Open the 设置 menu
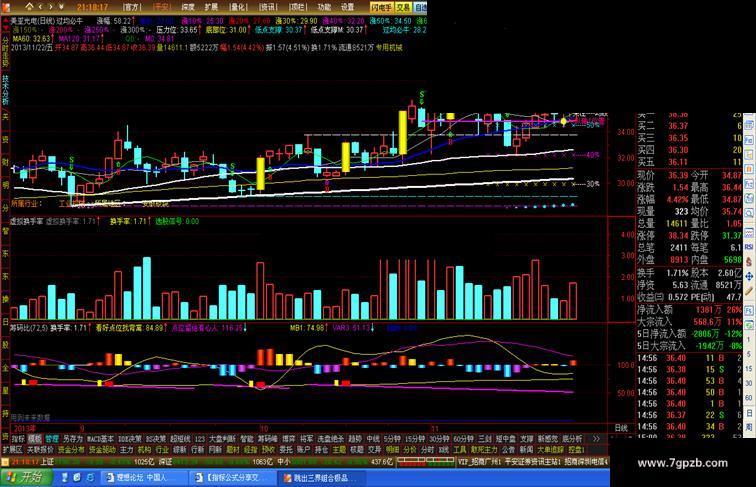756x487 pixels. (347, 7)
